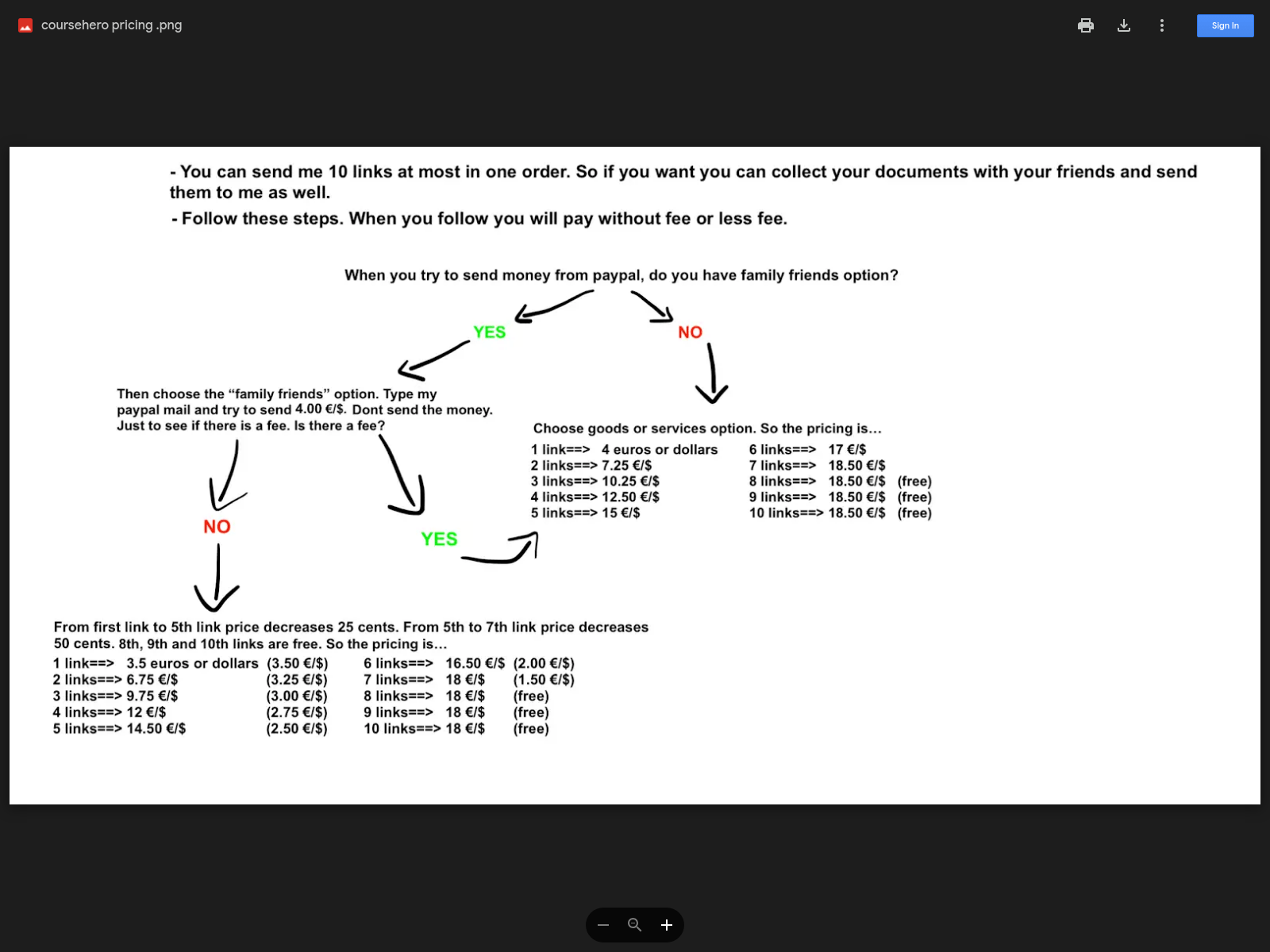The width and height of the screenshot is (1270, 952).
Task: Click 'From first link to 5th link' sentence
Action: pos(351,635)
